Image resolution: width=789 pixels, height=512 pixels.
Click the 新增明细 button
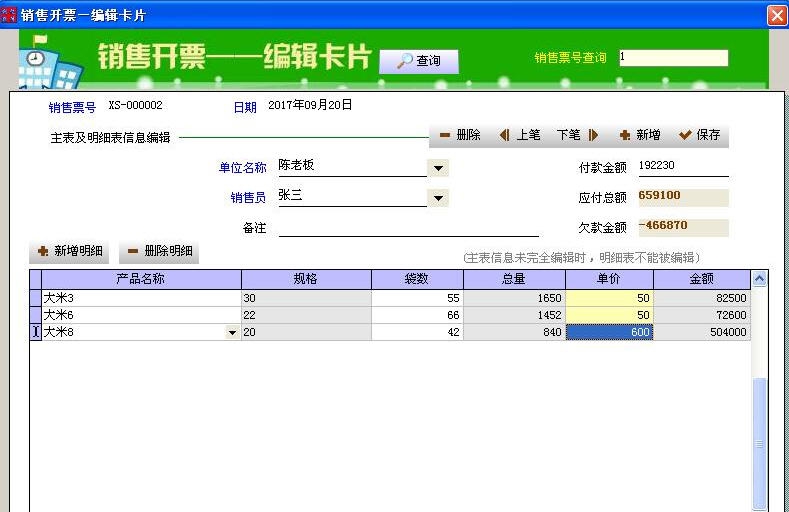click(69, 251)
